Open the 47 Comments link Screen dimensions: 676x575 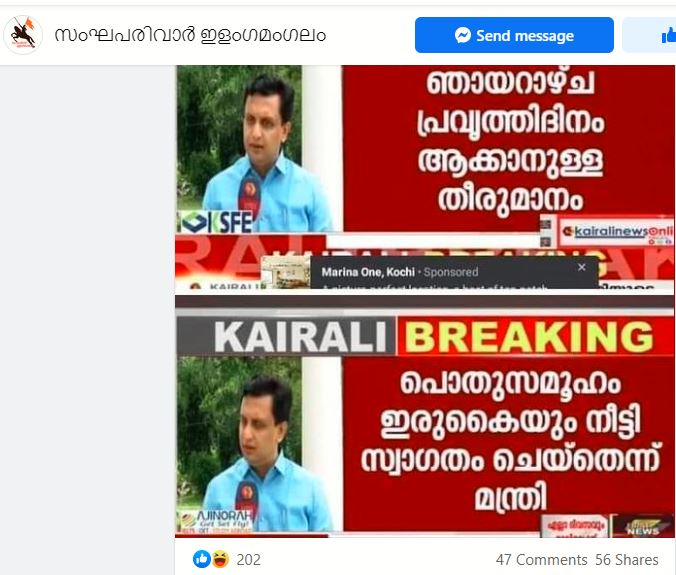click(x=541, y=560)
